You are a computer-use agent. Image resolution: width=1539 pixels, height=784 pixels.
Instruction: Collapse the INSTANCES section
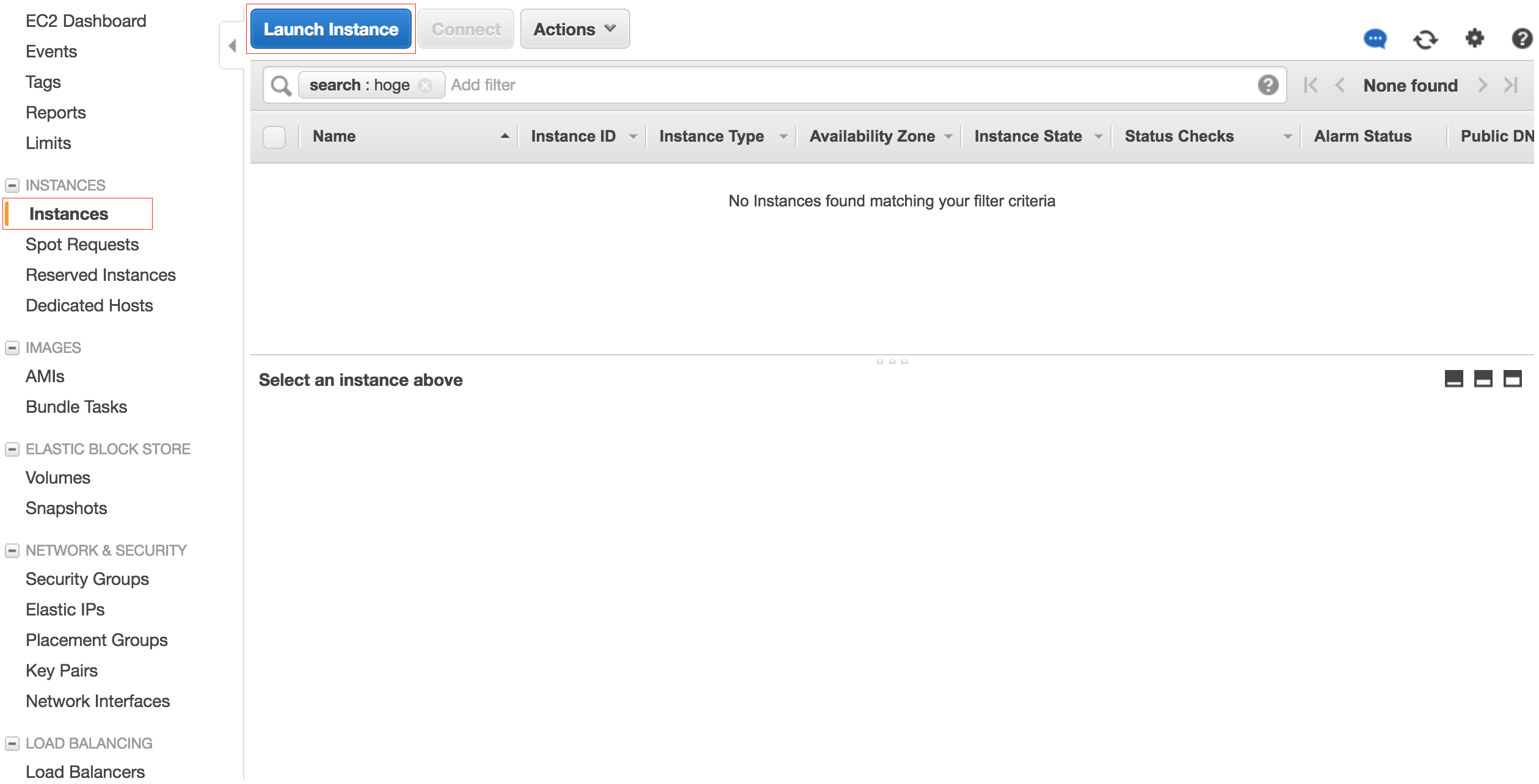pyautogui.click(x=12, y=186)
